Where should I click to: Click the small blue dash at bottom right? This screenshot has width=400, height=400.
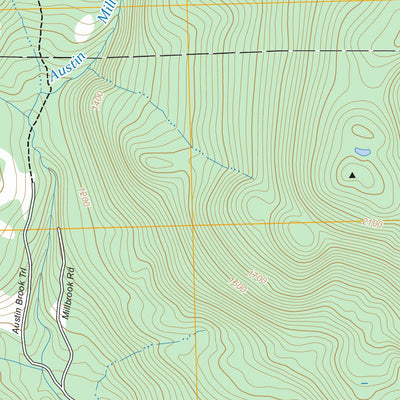(365, 384)
